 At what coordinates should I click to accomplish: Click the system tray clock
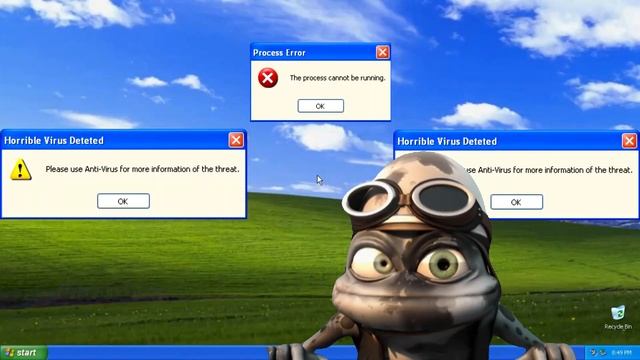622,353
